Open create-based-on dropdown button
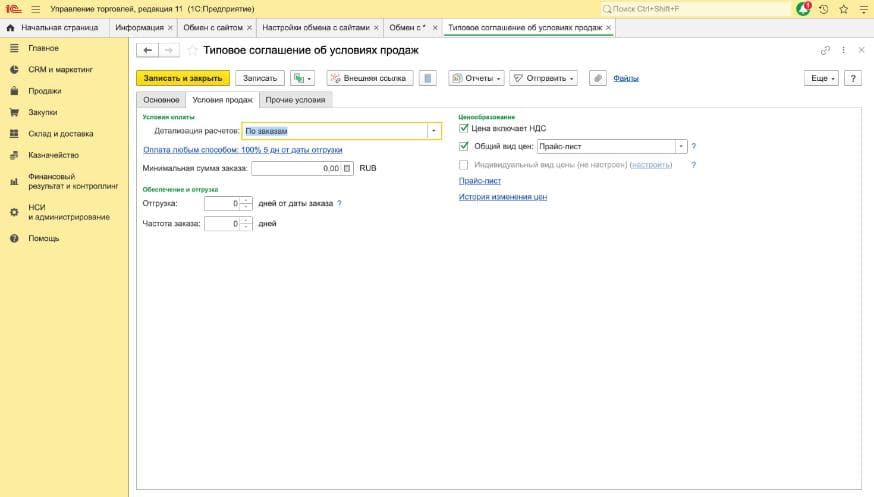Image resolution: width=874 pixels, height=497 pixels. pos(302,78)
